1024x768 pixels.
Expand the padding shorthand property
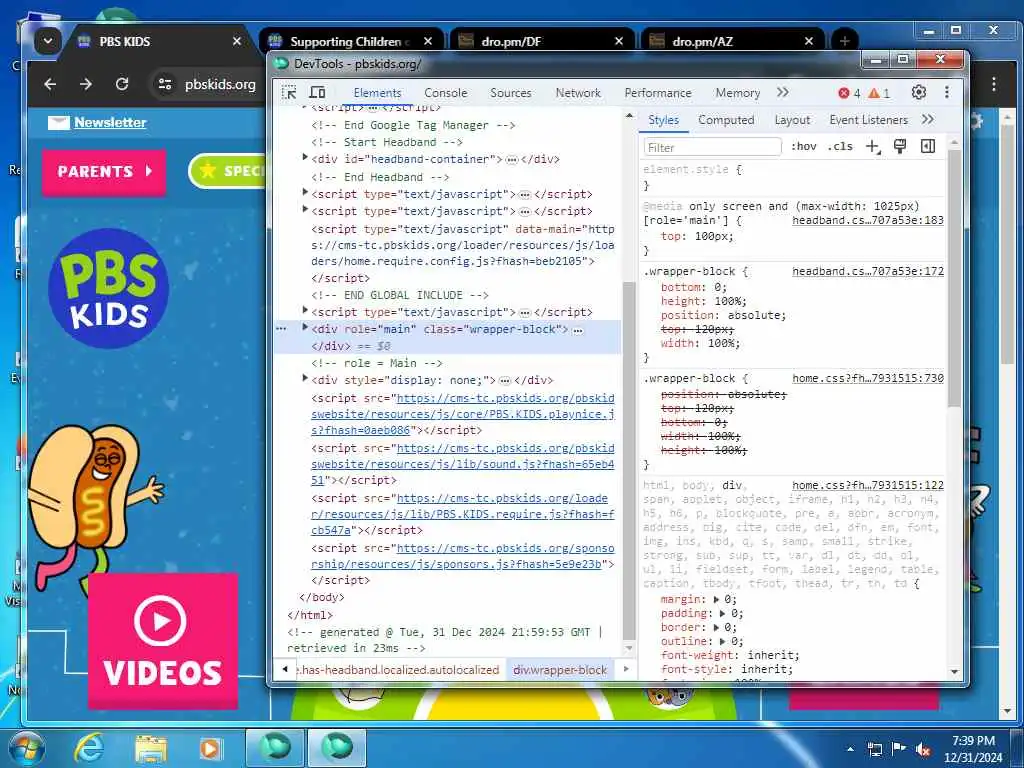(x=723, y=614)
